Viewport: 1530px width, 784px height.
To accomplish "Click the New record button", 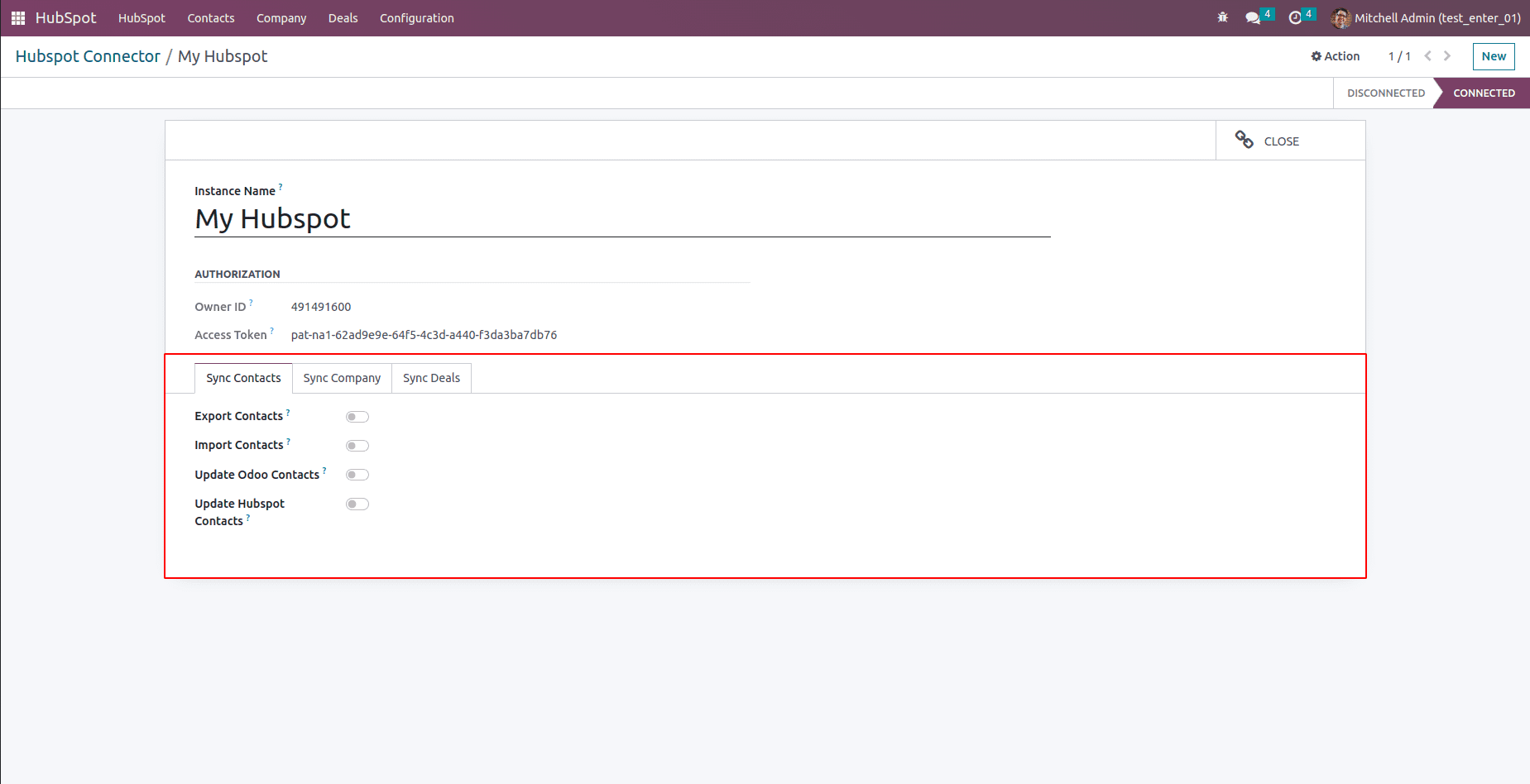I will [x=1494, y=56].
